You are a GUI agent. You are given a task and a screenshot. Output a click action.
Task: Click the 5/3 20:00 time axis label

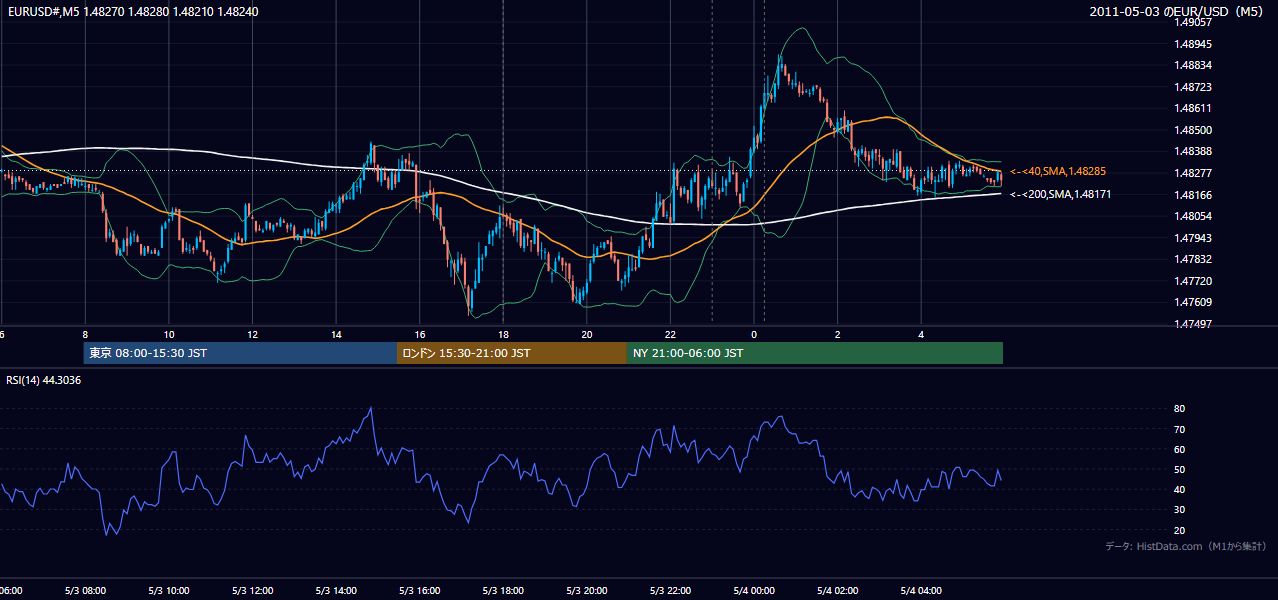587,591
